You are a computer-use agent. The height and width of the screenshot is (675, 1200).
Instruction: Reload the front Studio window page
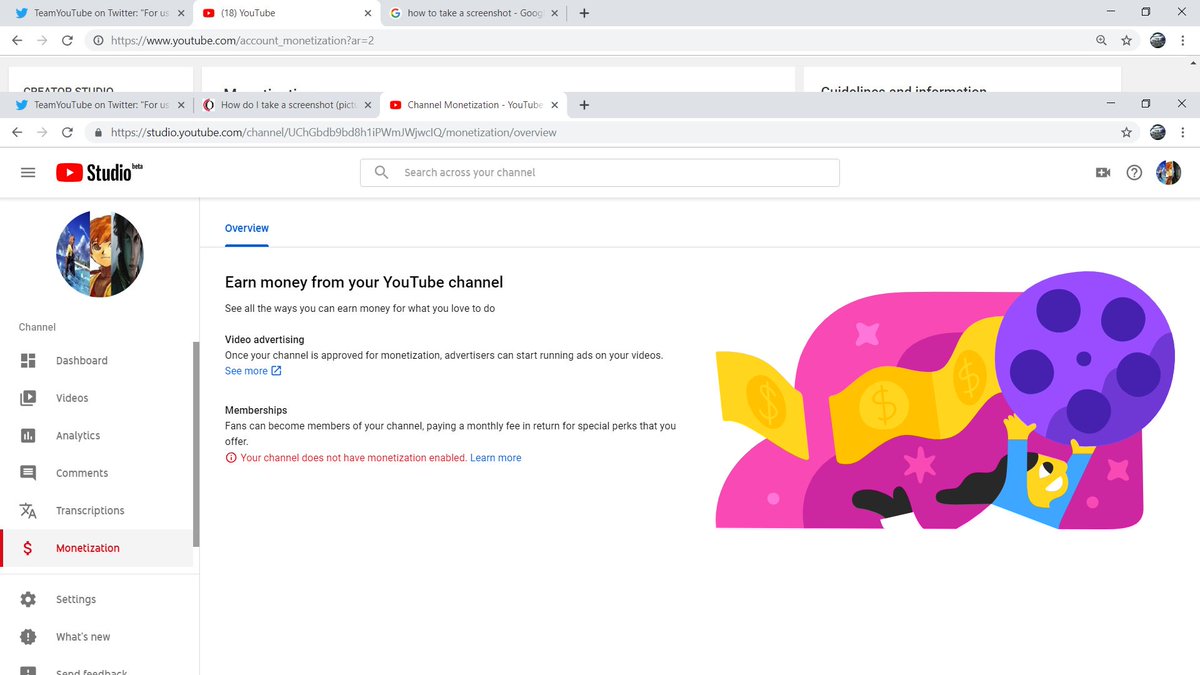pos(67,132)
